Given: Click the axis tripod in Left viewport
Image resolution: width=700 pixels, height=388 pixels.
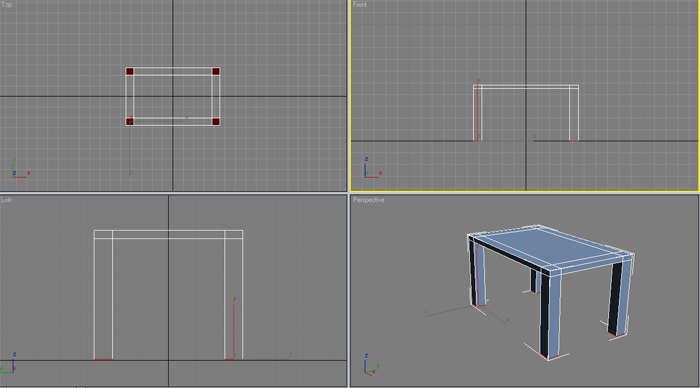Looking at the screenshot, I should tap(9, 363).
